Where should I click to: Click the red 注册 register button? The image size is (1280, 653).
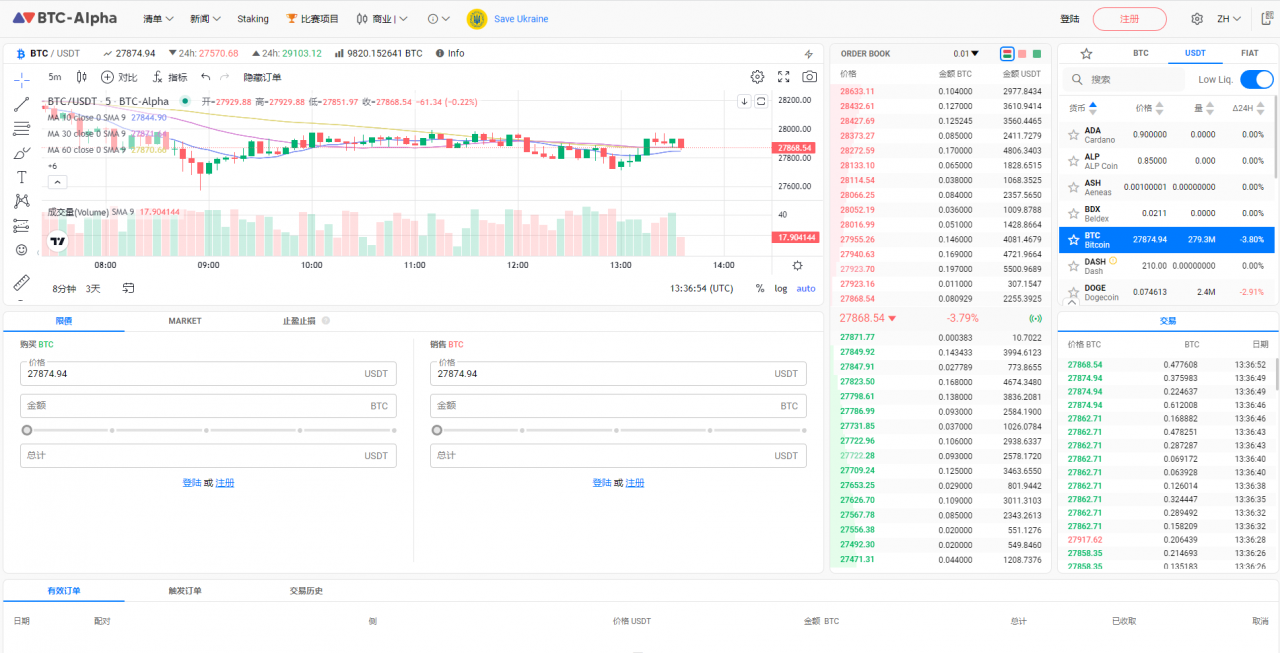[x=1129, y=19]
